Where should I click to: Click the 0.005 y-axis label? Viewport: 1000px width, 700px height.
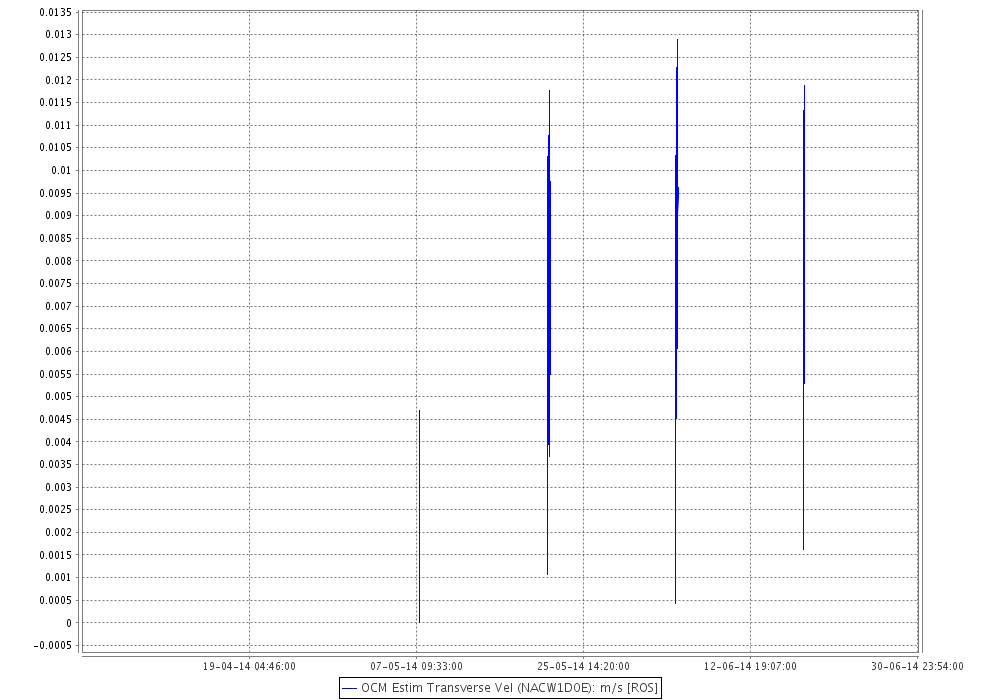coord(58,397)
